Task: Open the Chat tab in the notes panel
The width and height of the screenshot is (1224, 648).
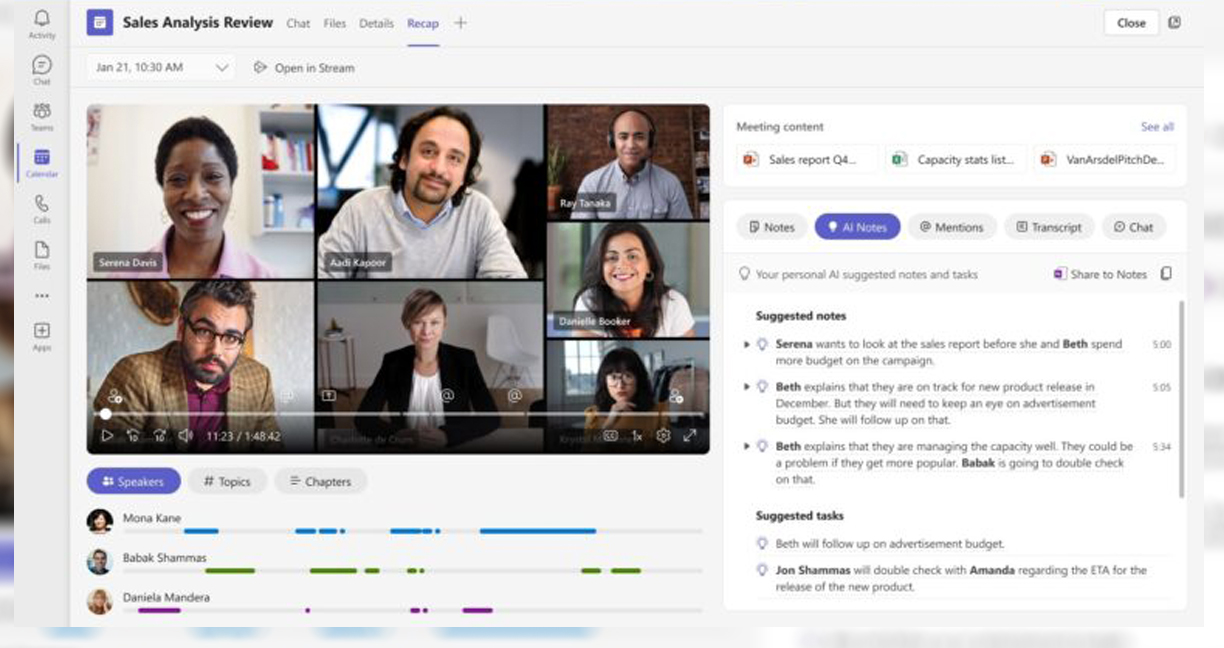Action: pos(1134,227)
